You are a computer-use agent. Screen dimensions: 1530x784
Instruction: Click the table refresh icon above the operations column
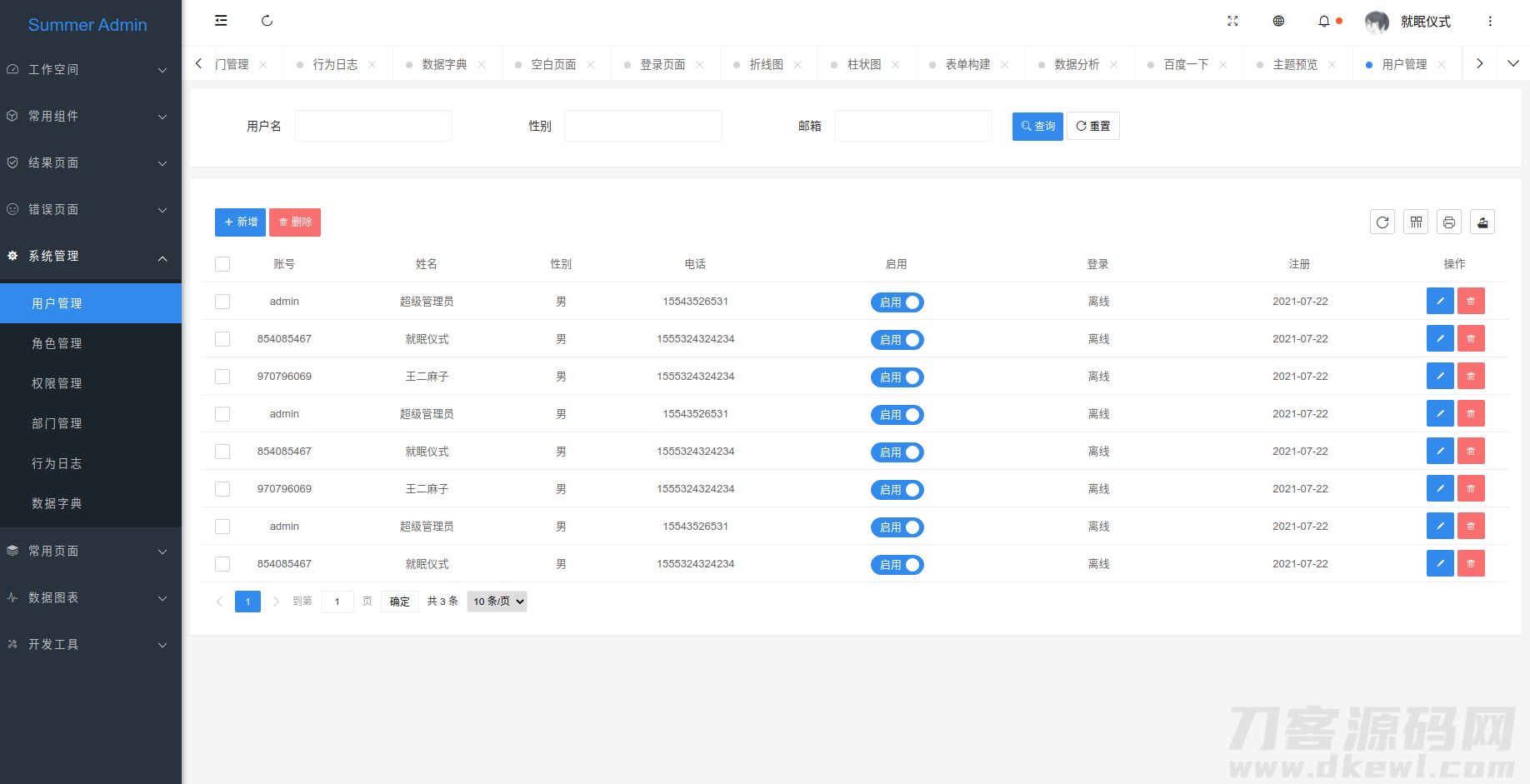pyautogui.click(x=1382, y=222)
